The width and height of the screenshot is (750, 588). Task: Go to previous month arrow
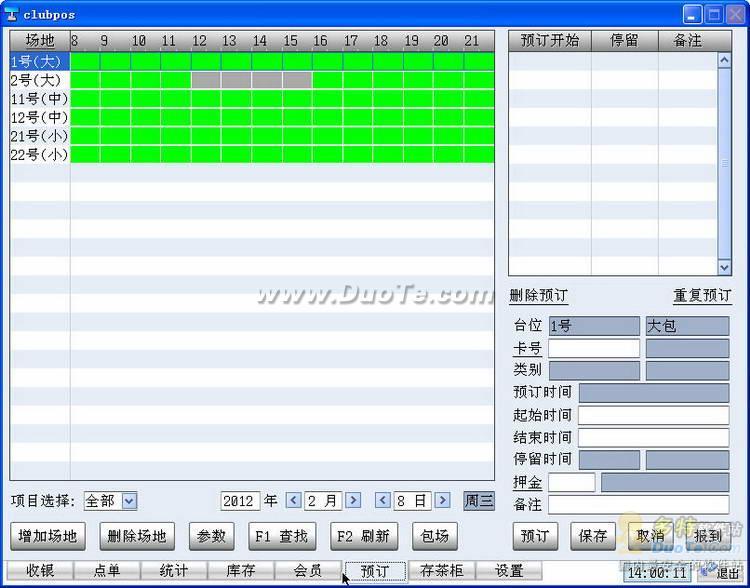(x=293, y=500)
